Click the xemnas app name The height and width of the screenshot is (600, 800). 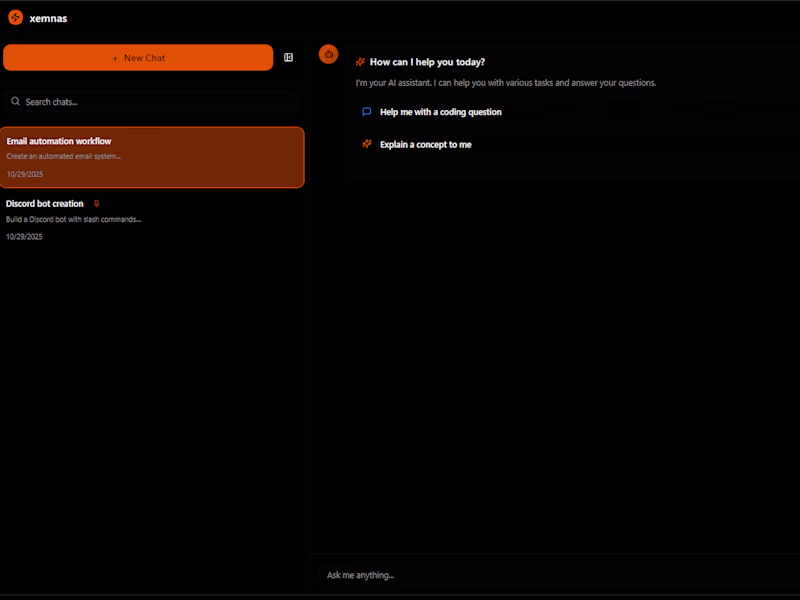pos(48,18)
